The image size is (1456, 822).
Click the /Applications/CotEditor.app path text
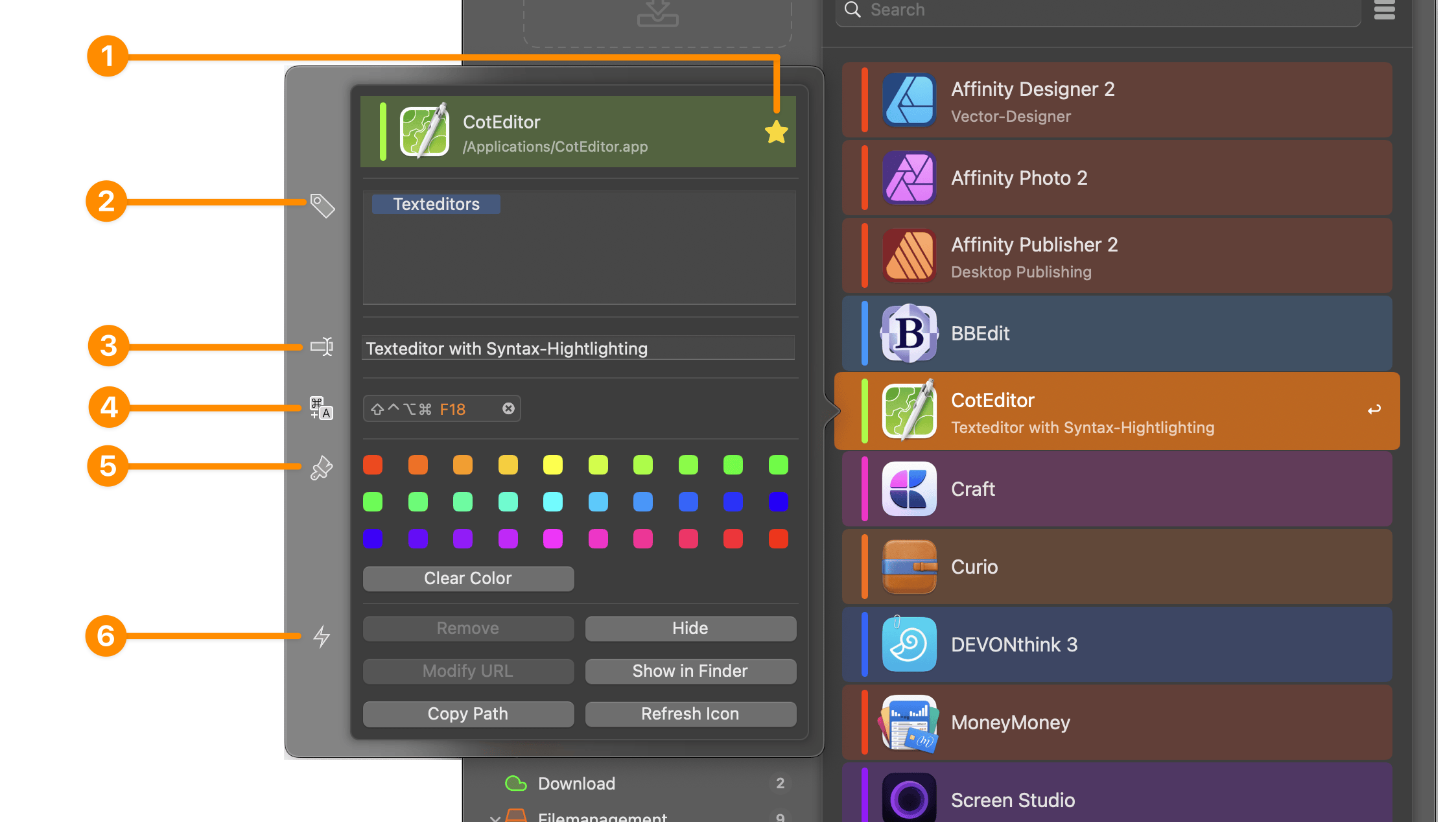click(x=555, y=147)
